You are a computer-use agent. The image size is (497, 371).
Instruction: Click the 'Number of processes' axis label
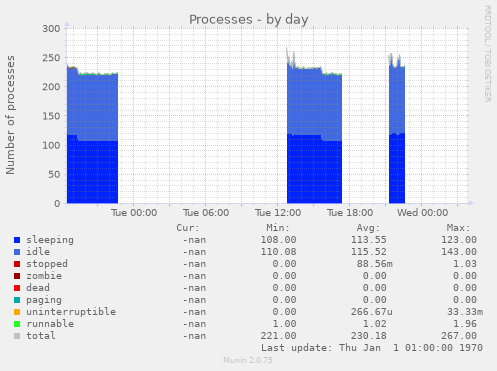[x=10, y=115]
